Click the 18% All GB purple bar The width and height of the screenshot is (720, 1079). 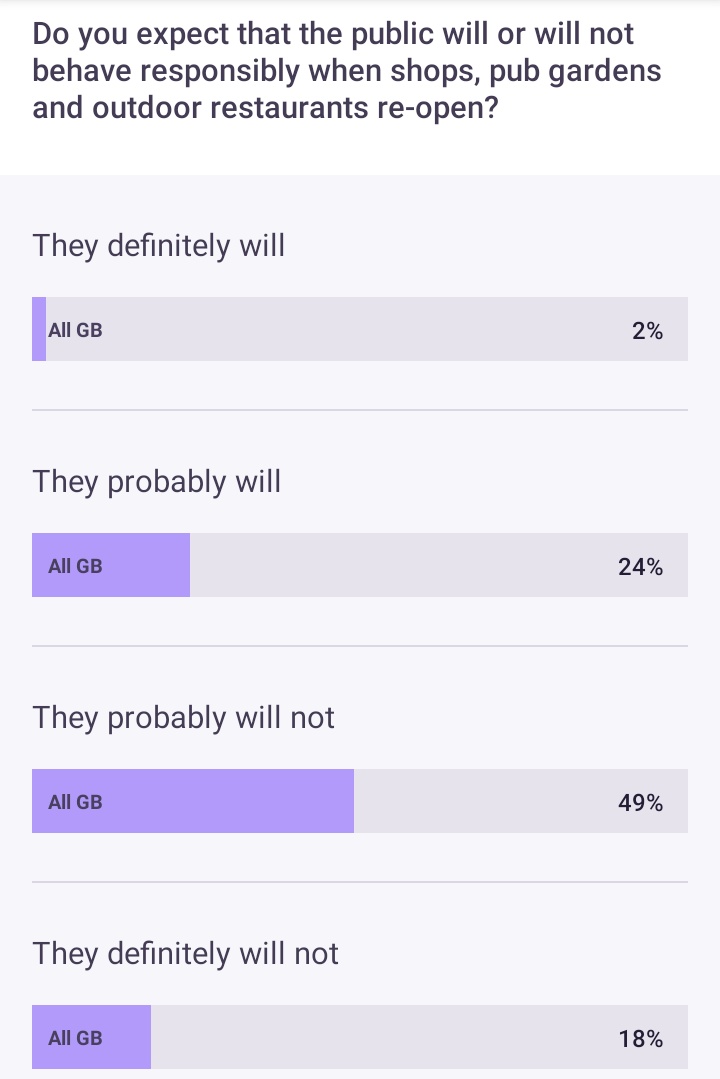92,1037
